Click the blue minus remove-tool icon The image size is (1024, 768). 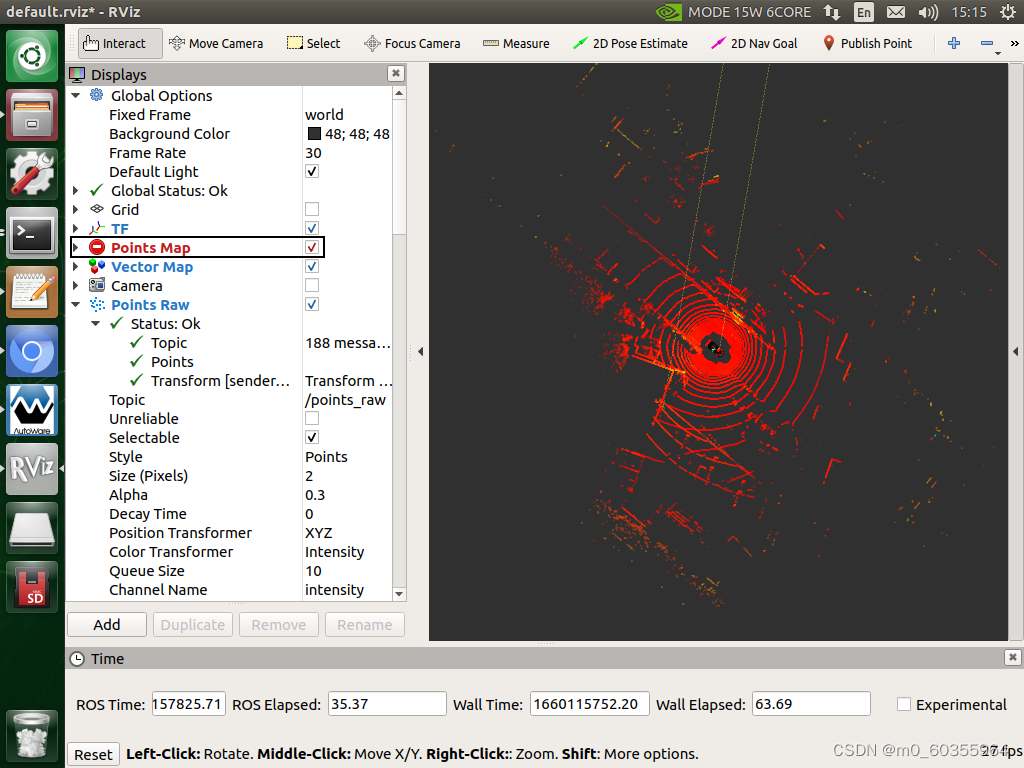click(x=987, y=44)
